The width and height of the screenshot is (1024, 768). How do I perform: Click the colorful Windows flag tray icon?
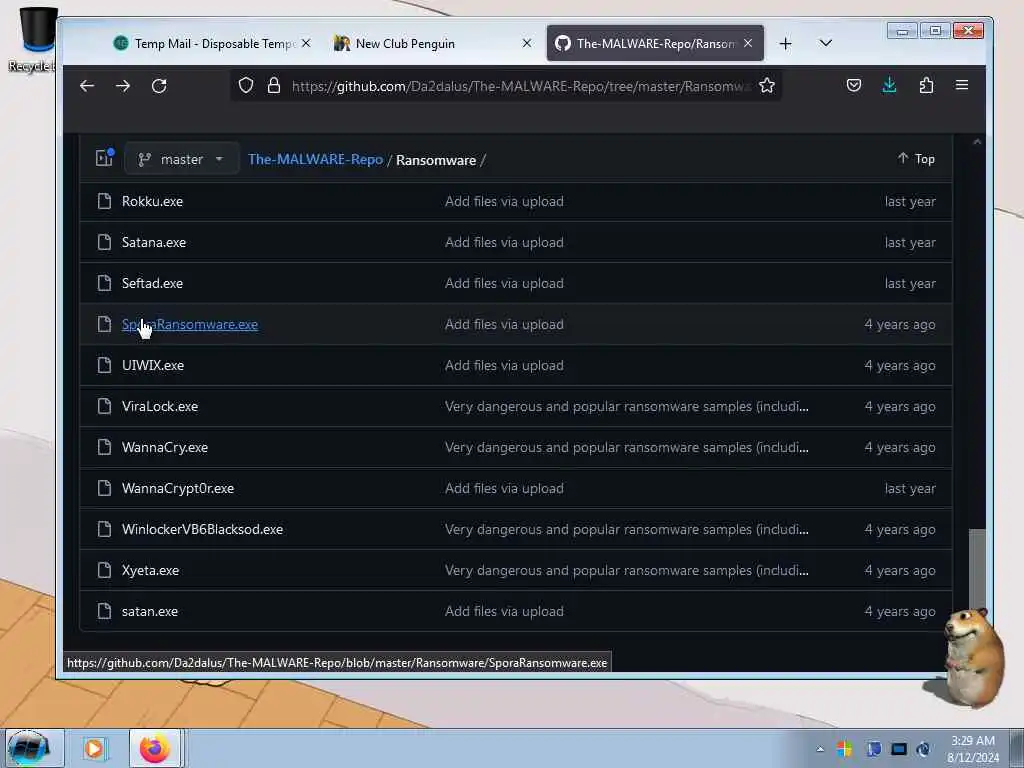[x=844, y=749]
